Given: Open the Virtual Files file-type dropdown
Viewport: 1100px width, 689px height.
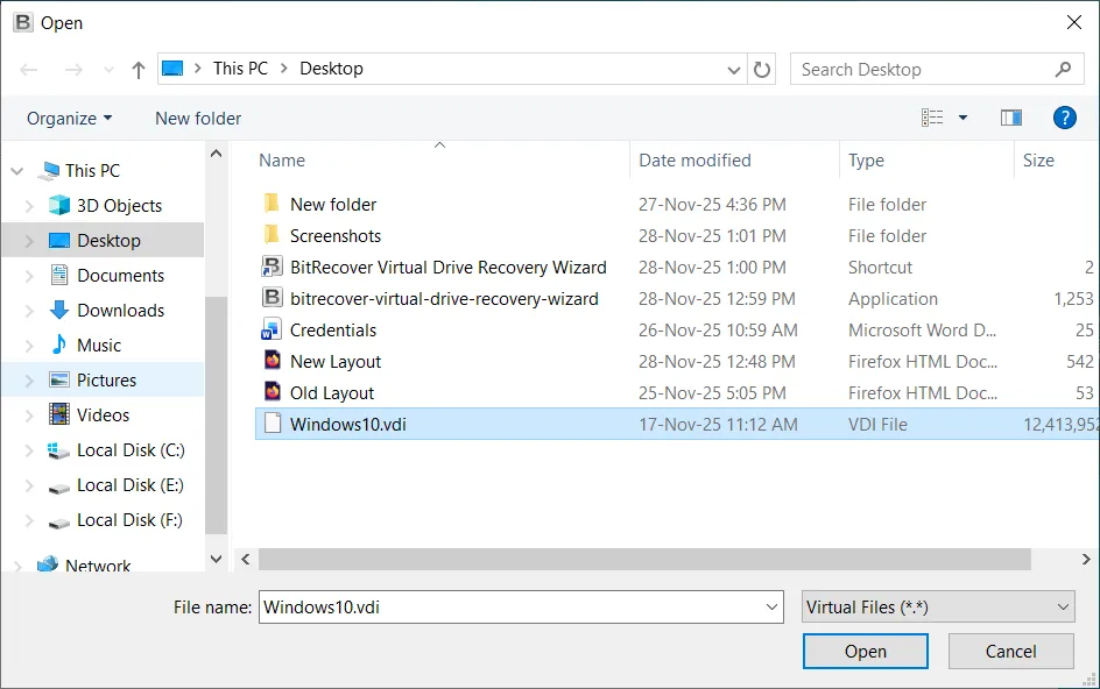Looking at the screenshot, I should pos(1062,606).
